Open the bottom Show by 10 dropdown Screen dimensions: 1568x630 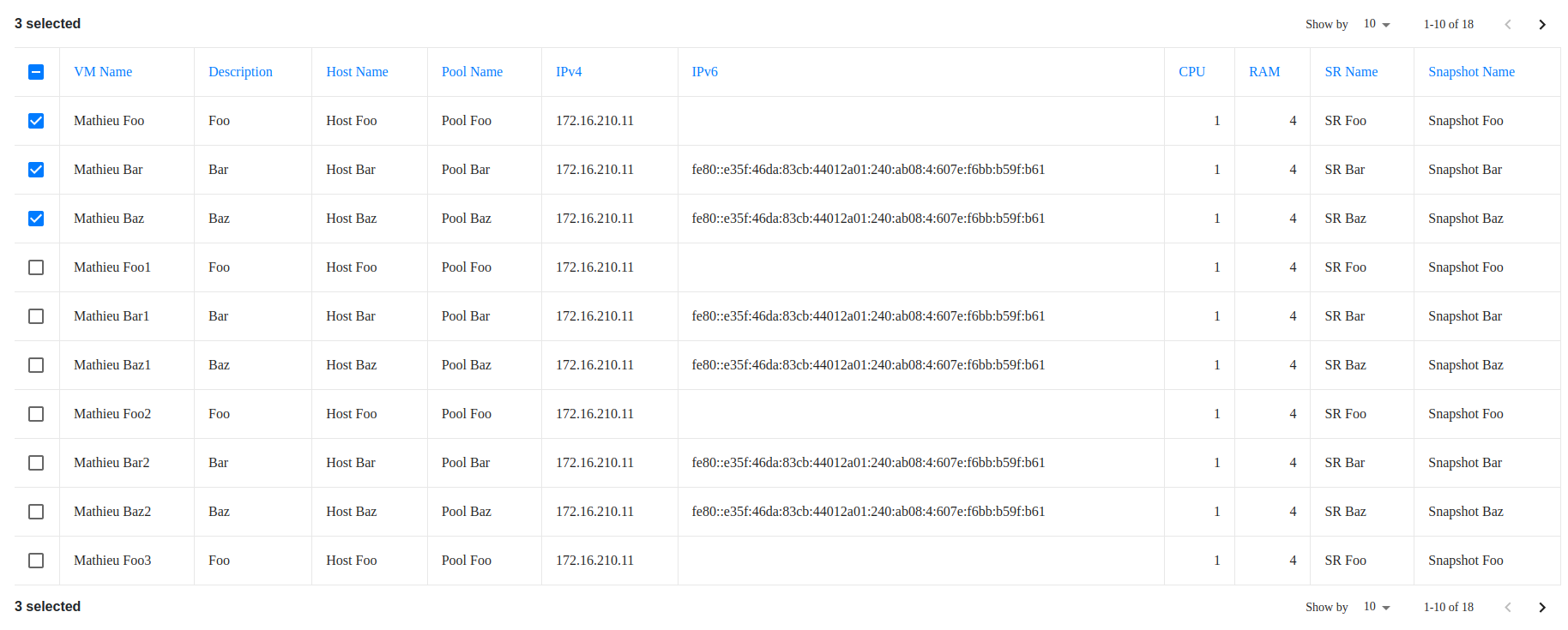[1376, 607]
